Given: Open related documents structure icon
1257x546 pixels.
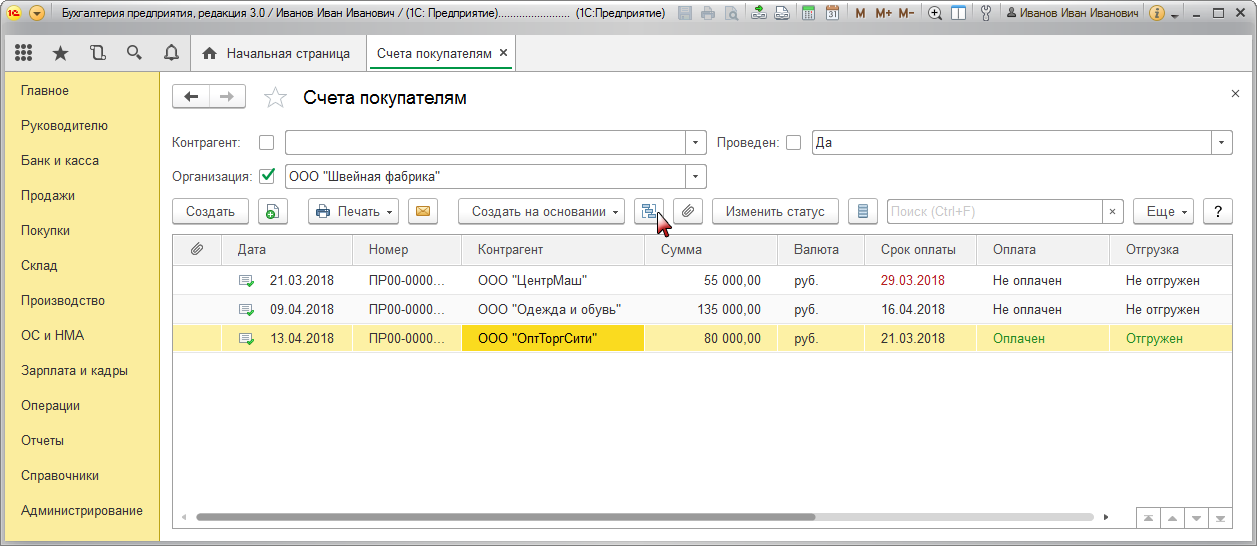Looking at the screenshot, I should 649,211.
